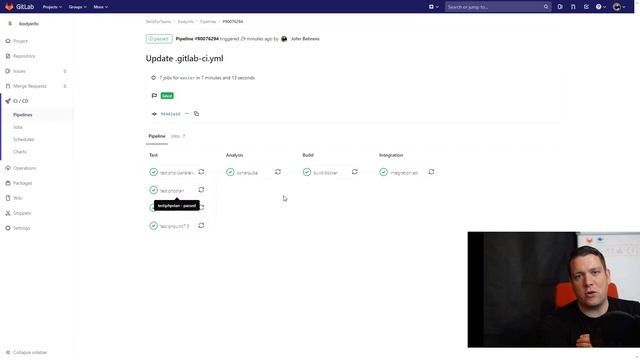
Task: Click the triggering user's name link
Action: 305,39
